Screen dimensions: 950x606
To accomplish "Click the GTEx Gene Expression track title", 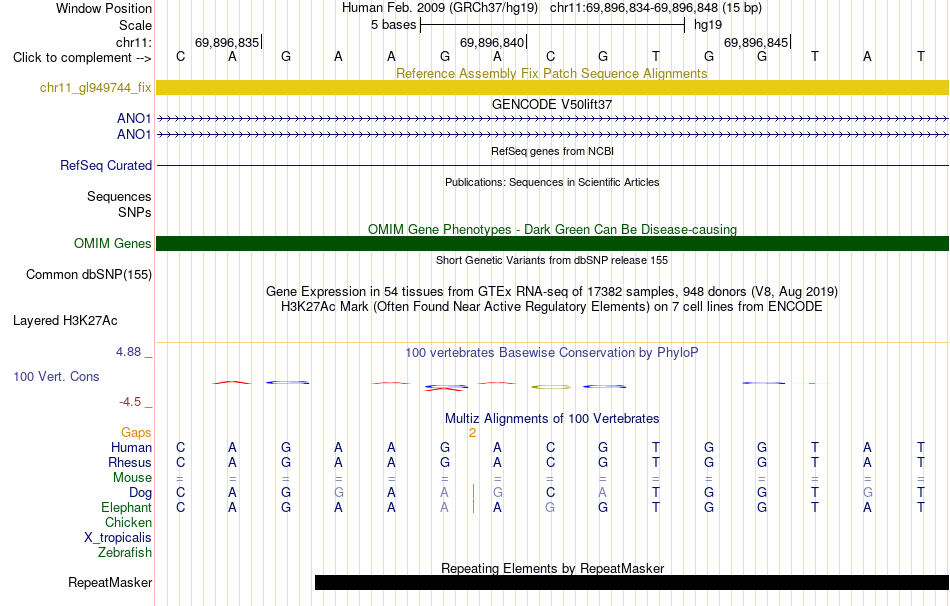I will [x=551, y=291].
